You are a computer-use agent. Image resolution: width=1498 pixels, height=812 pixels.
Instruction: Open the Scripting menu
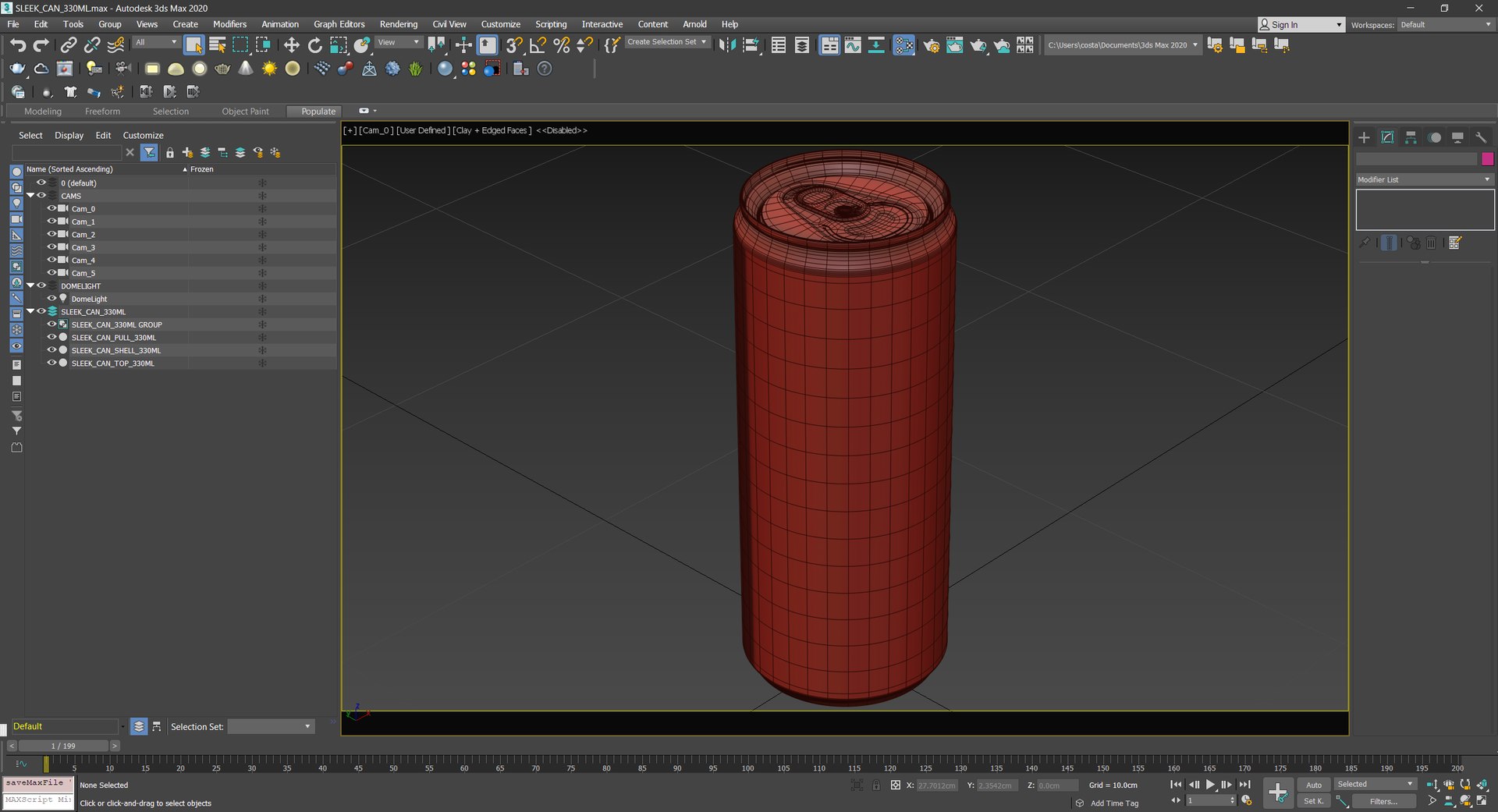[551, 24]
